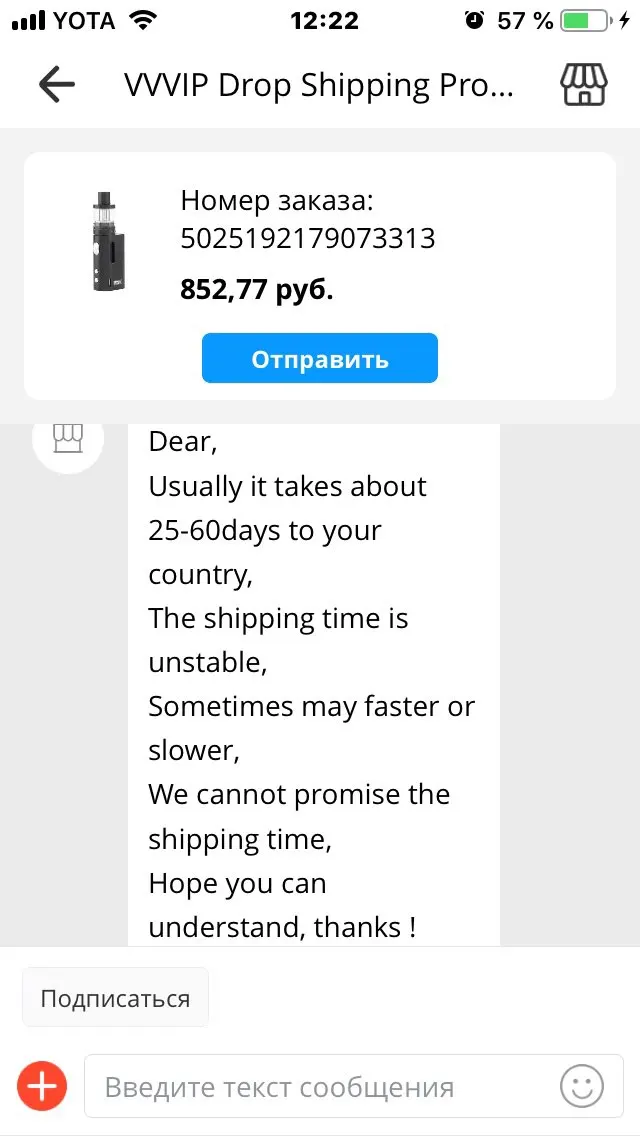Tap the battery status icon
Screen dimensions: 640x1136
586,20
